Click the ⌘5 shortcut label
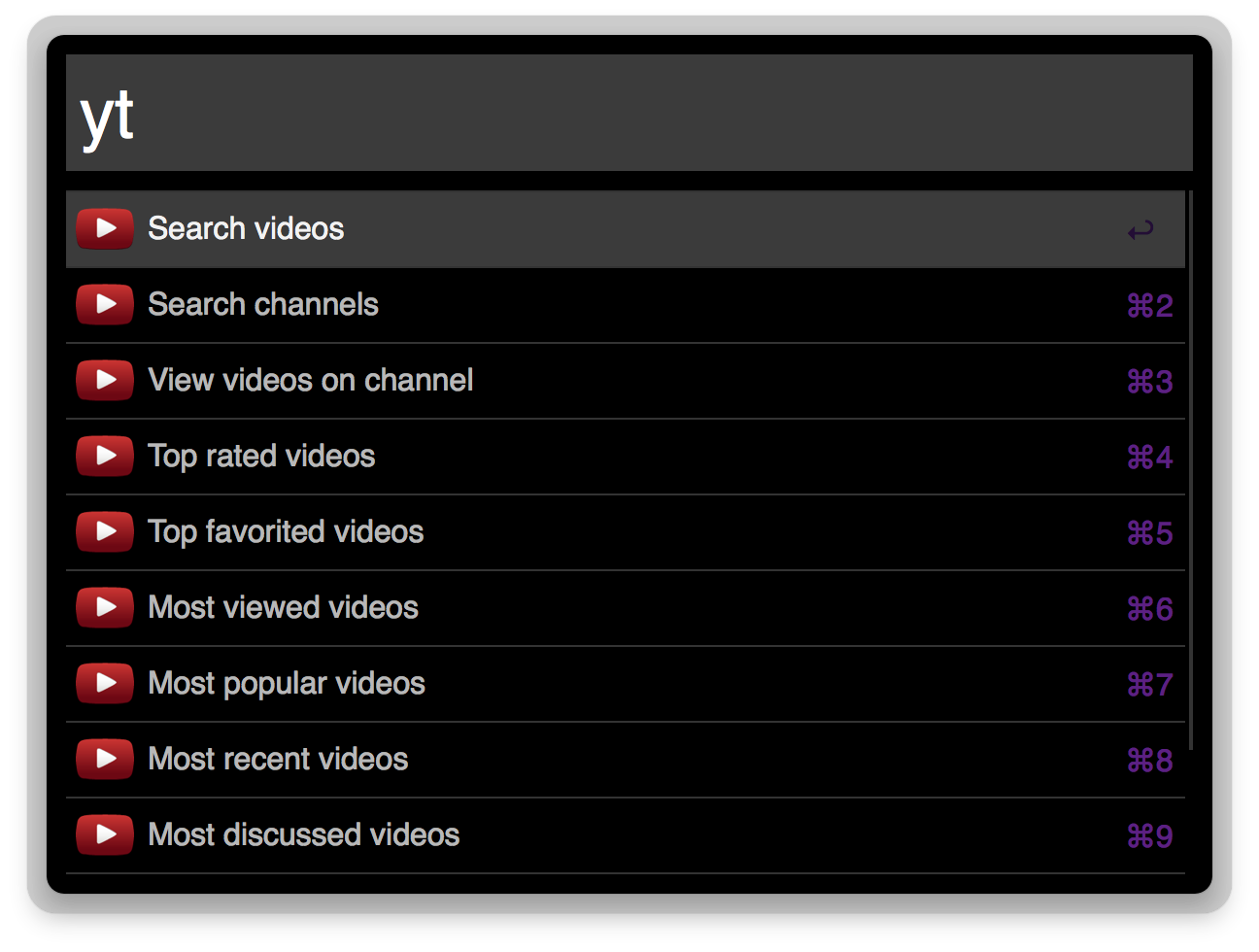1259x952 pixels. pos(1150,533)
